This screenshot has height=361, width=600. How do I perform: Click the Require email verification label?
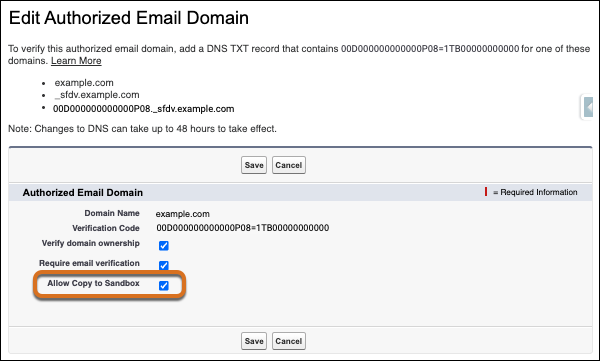point(89,263)
